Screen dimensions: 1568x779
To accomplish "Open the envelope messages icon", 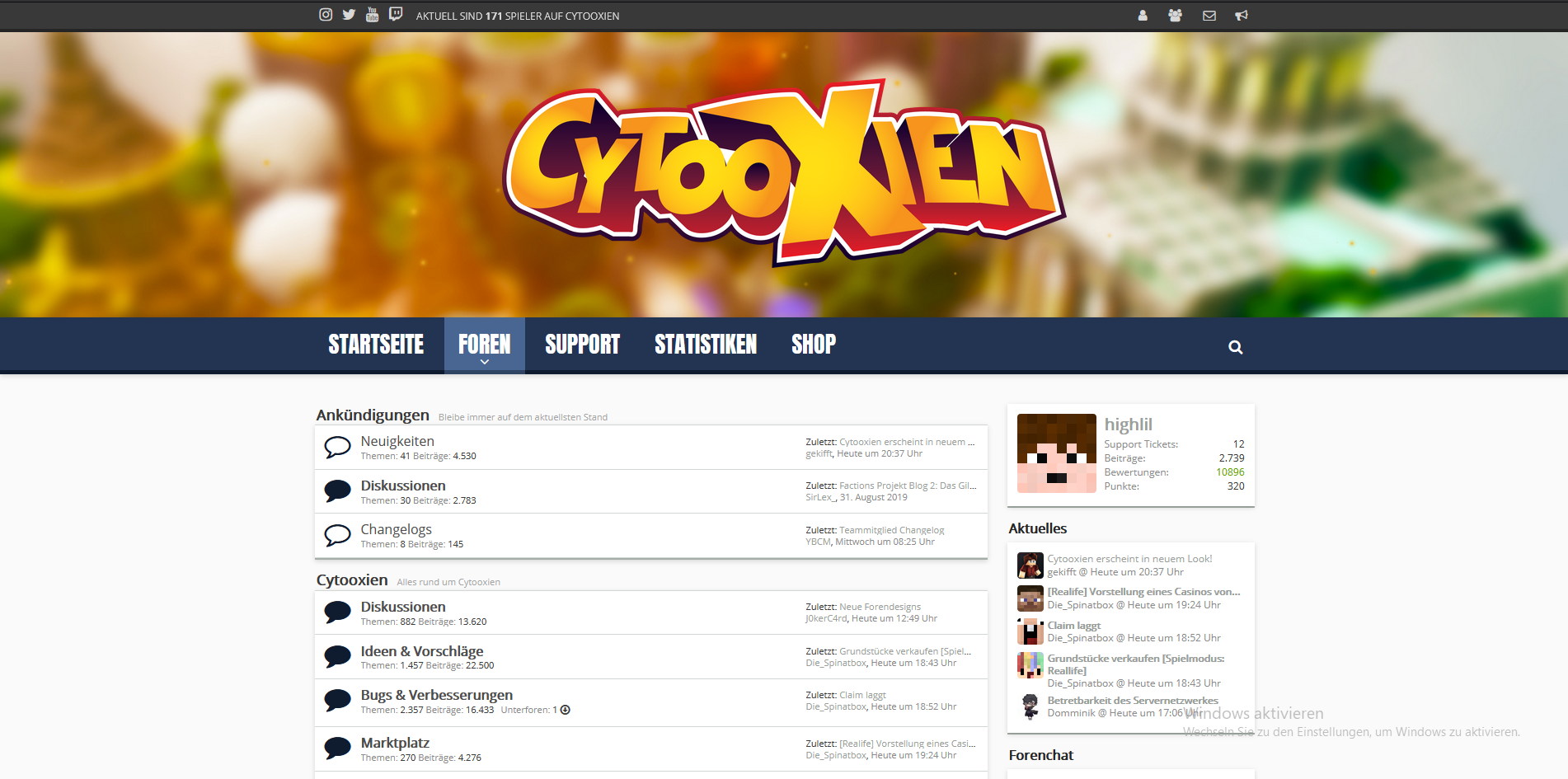I will click(x=1209, y=15).
